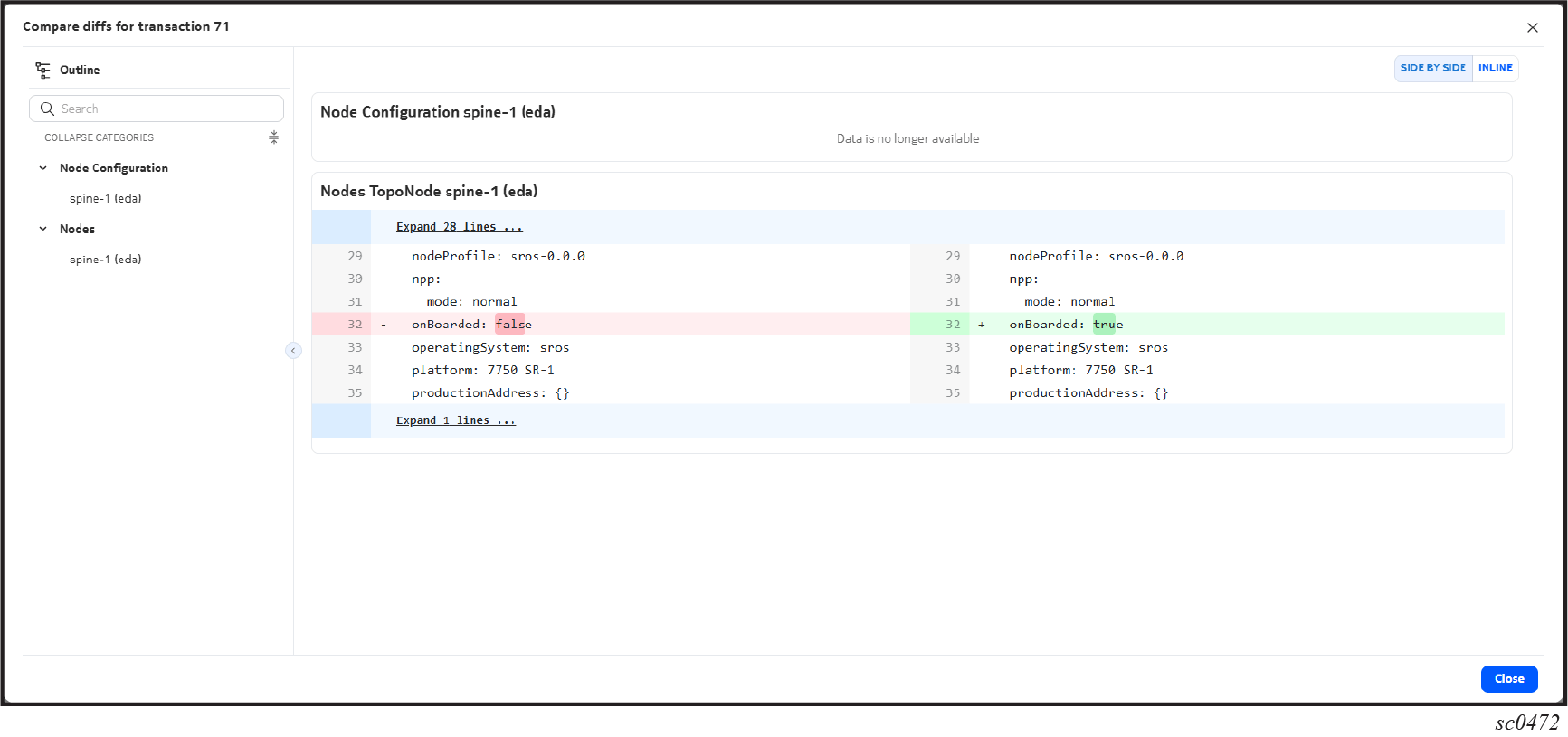Focus the outline Search field
Screen dimensions: 1568x737
coord(157,109)
